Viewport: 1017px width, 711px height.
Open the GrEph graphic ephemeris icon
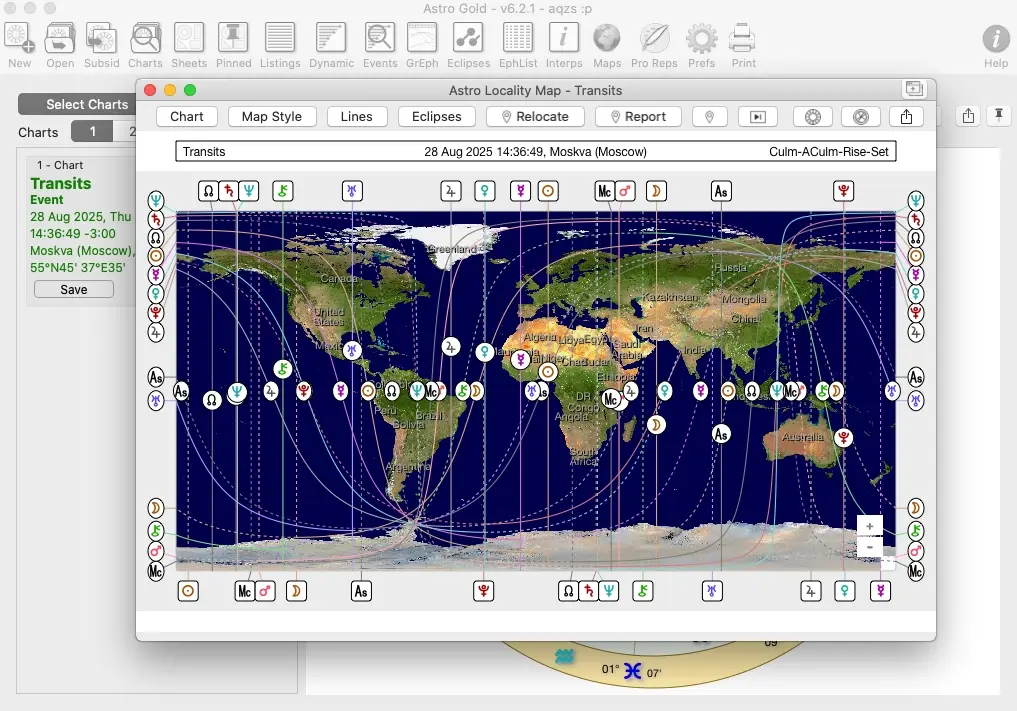point(422,45)
